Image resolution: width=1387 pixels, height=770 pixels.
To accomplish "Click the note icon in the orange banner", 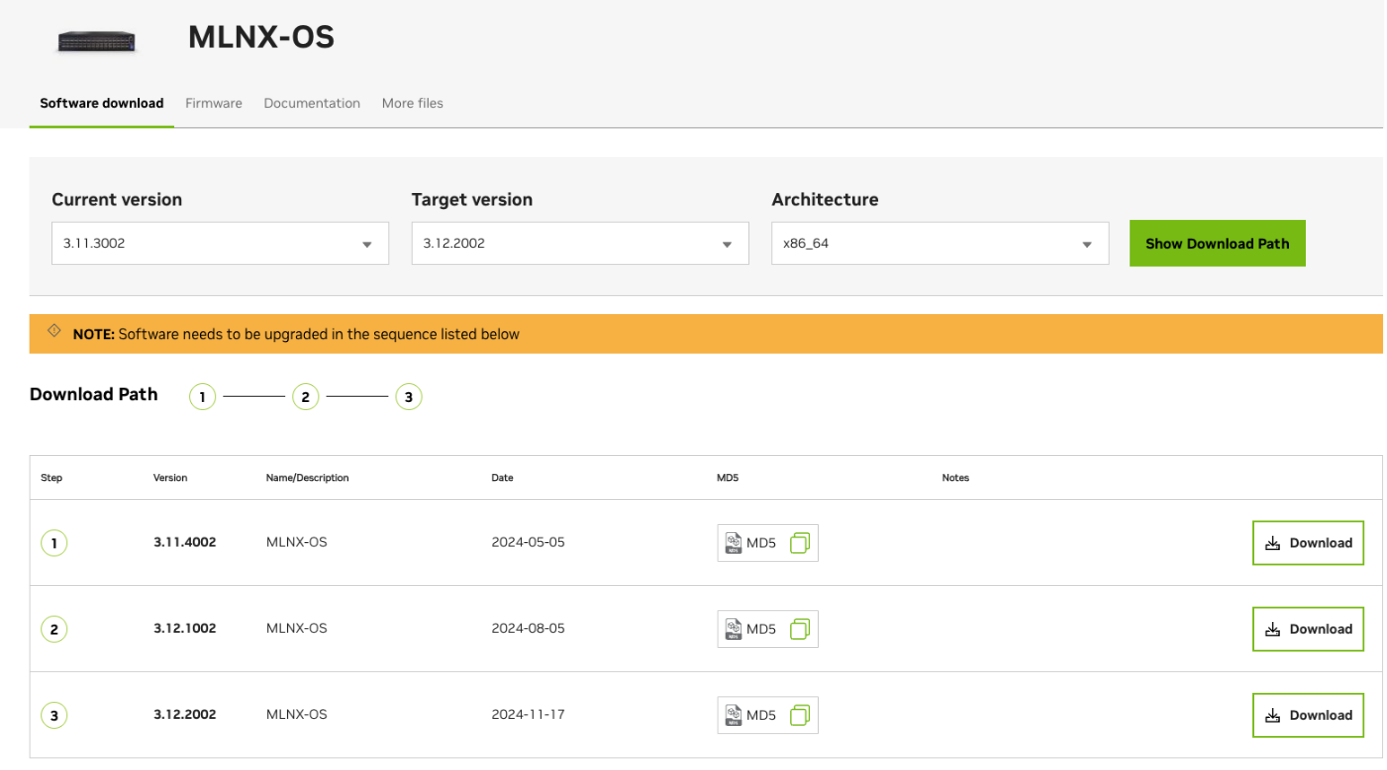I will (x=54, y=332).
